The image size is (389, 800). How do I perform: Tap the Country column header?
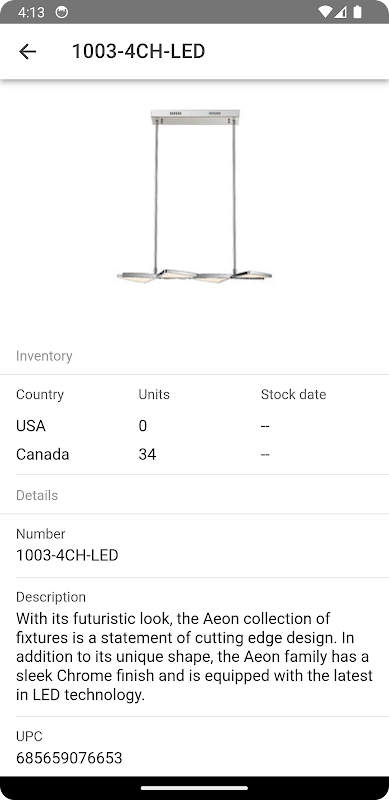(x=40, y=394)
